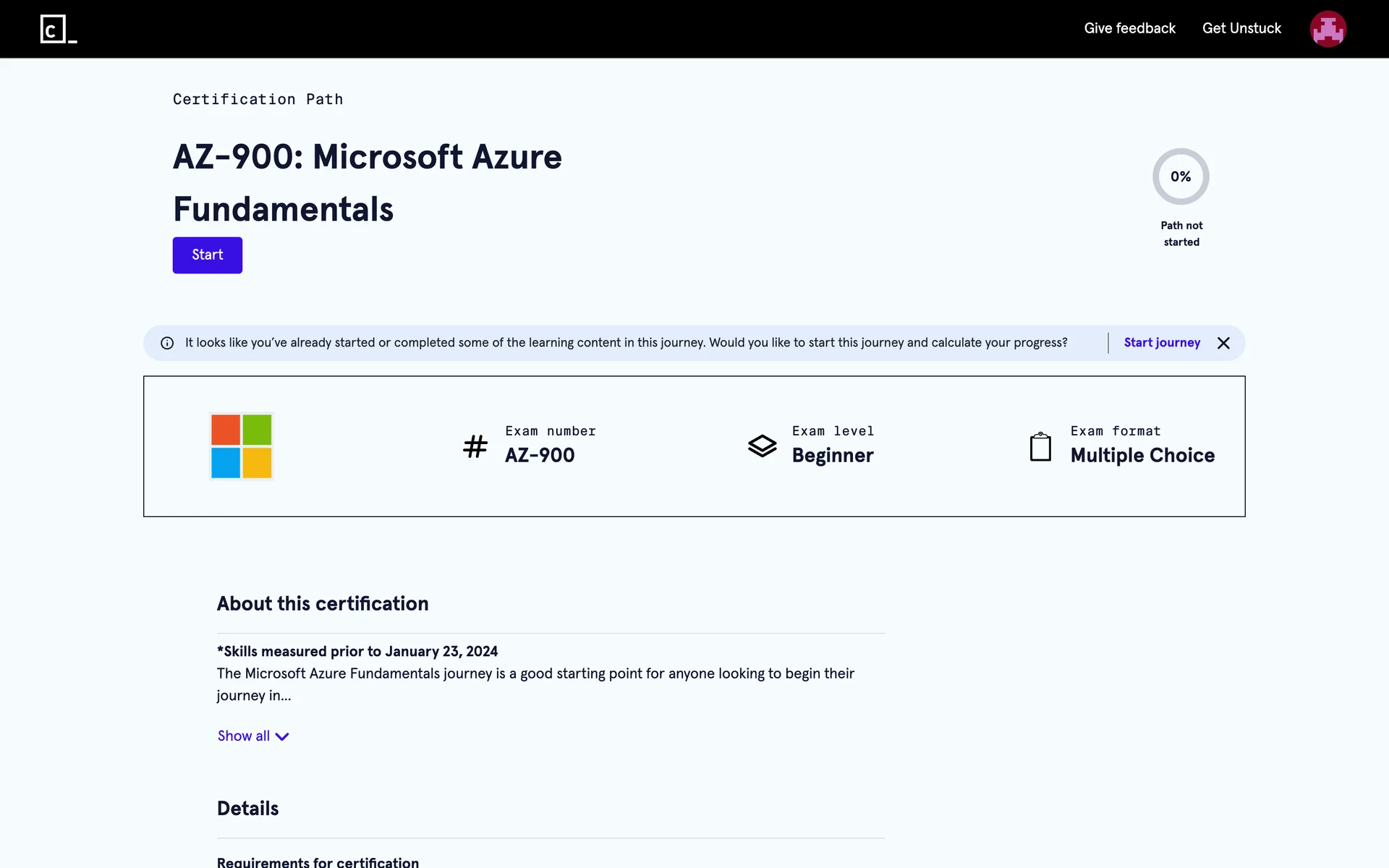Click the About this certification heading
The height and width of the screenshot is (868, 1389).
click(x=323, y=603)
